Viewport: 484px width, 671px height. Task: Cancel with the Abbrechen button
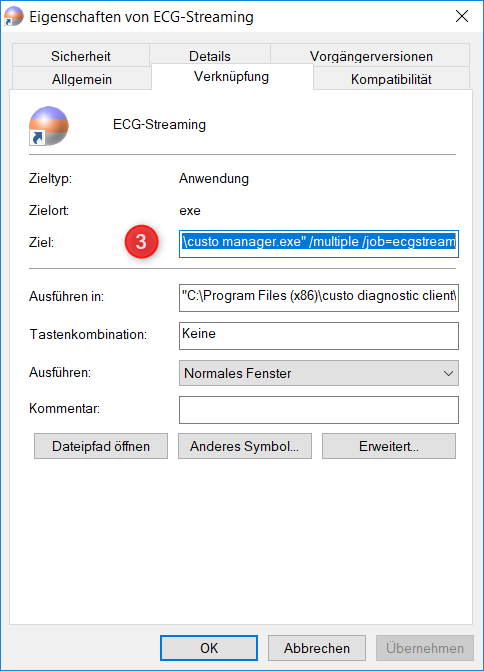pyautogui.click(x=317, y=648)
